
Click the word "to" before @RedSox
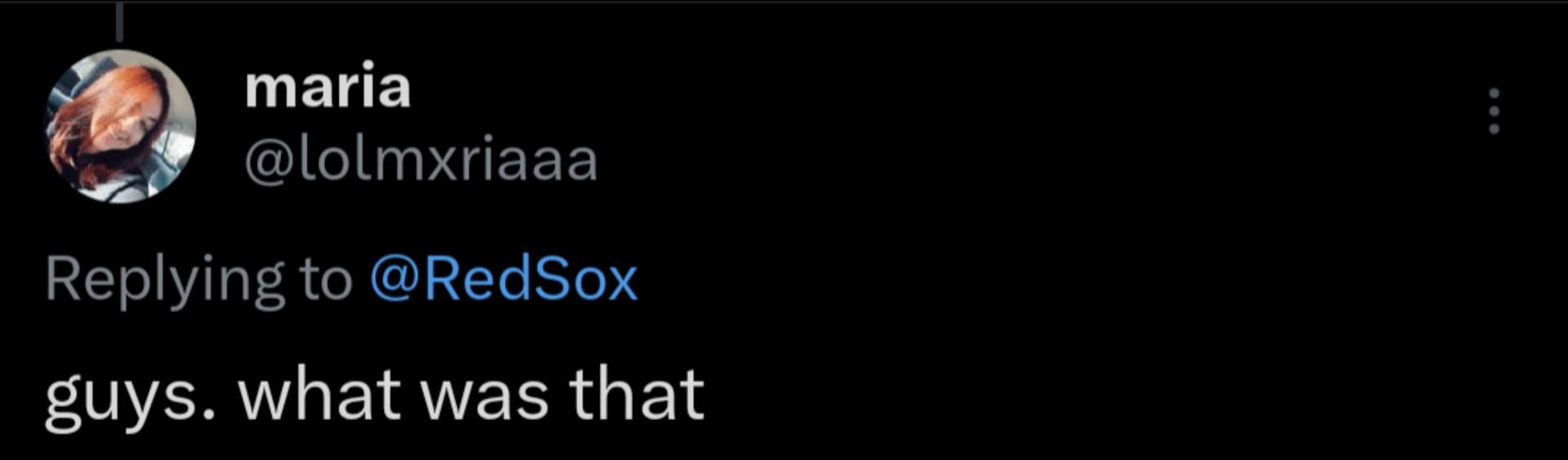(x=326, y=280)
